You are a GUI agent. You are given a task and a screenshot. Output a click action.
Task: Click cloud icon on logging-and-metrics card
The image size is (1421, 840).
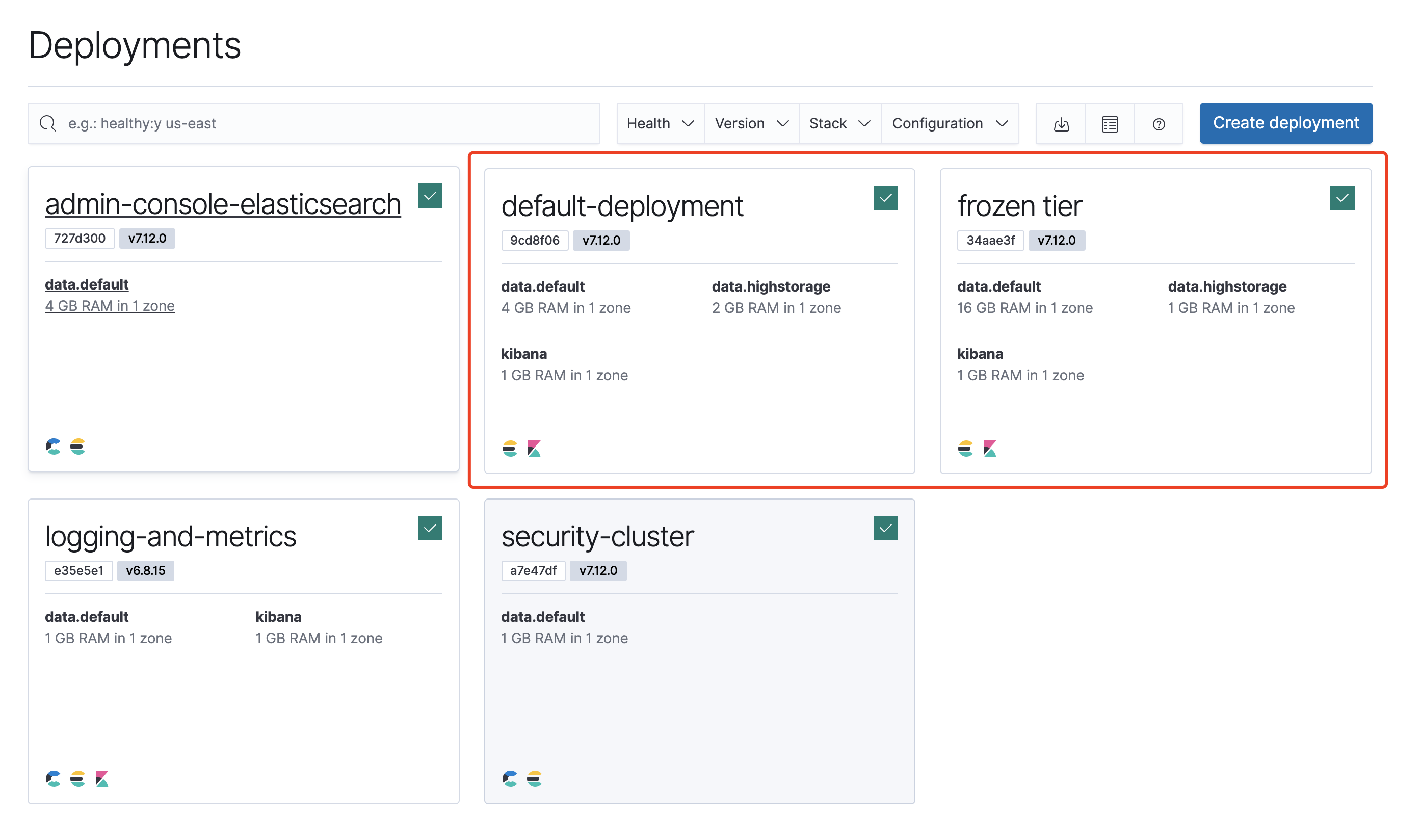point(53,779)
